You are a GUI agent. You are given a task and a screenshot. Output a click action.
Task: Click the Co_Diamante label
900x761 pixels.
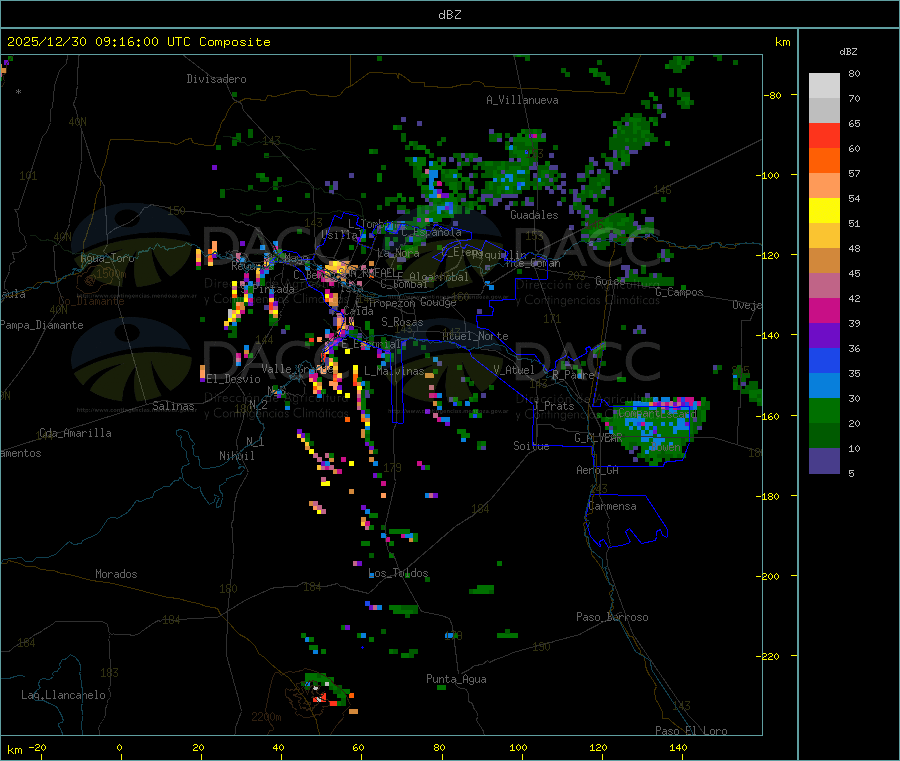(91, 301)
